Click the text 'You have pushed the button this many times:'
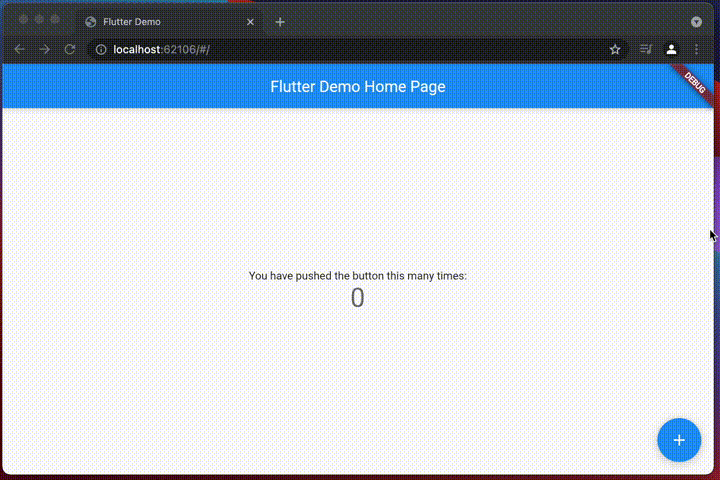The height and width of the screenshot is (480, 720). point(358,276)
